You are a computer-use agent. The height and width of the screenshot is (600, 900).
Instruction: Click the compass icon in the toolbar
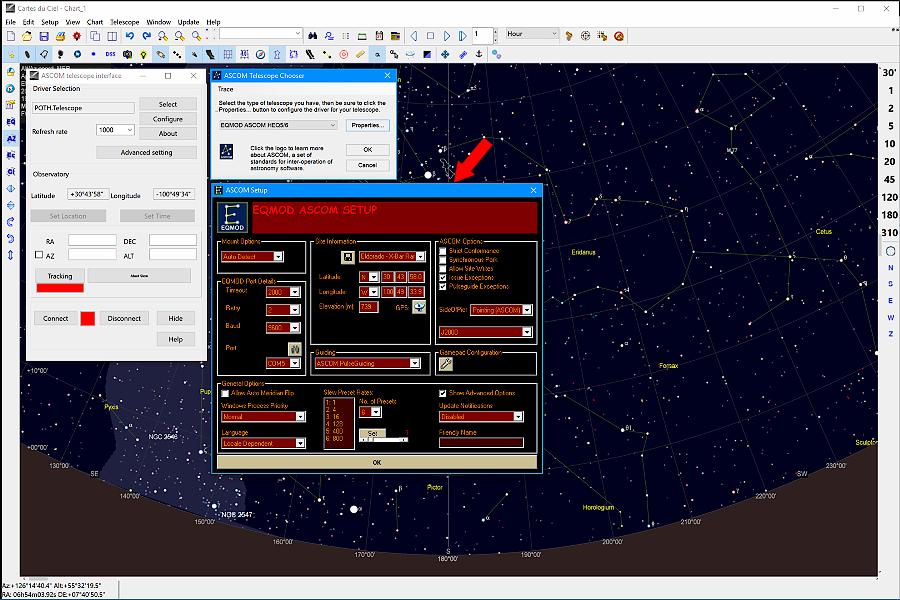261,55
